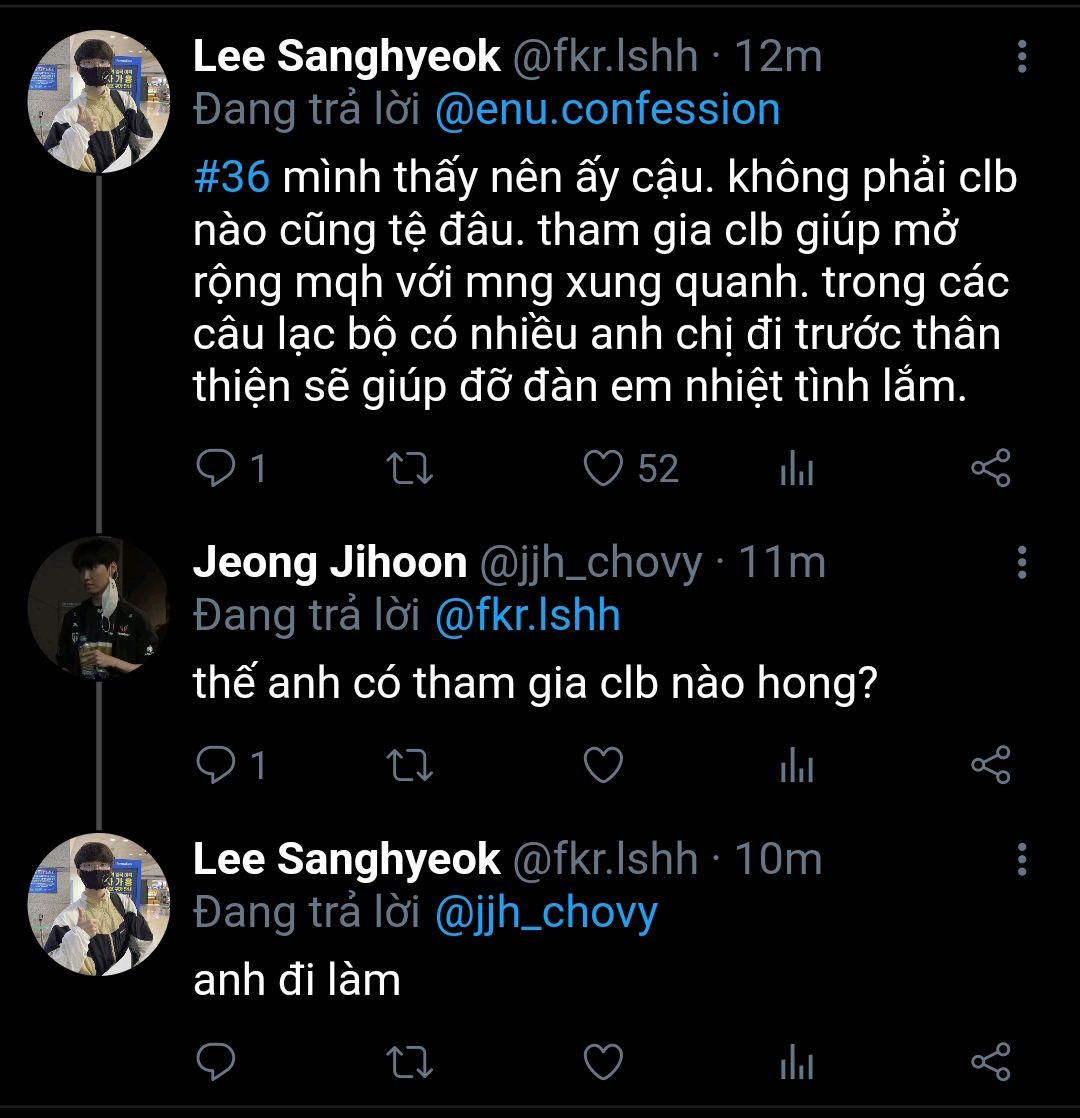This screenshot has width=1080, height=1118.
Task: Open more options for the 12m tweet
Action: (x=1021, y=57)
